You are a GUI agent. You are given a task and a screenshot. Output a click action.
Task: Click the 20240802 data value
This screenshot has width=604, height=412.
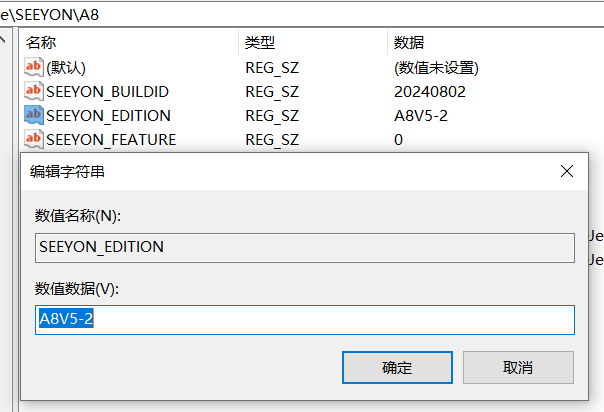pyautogui.click(x=430, y=92)
